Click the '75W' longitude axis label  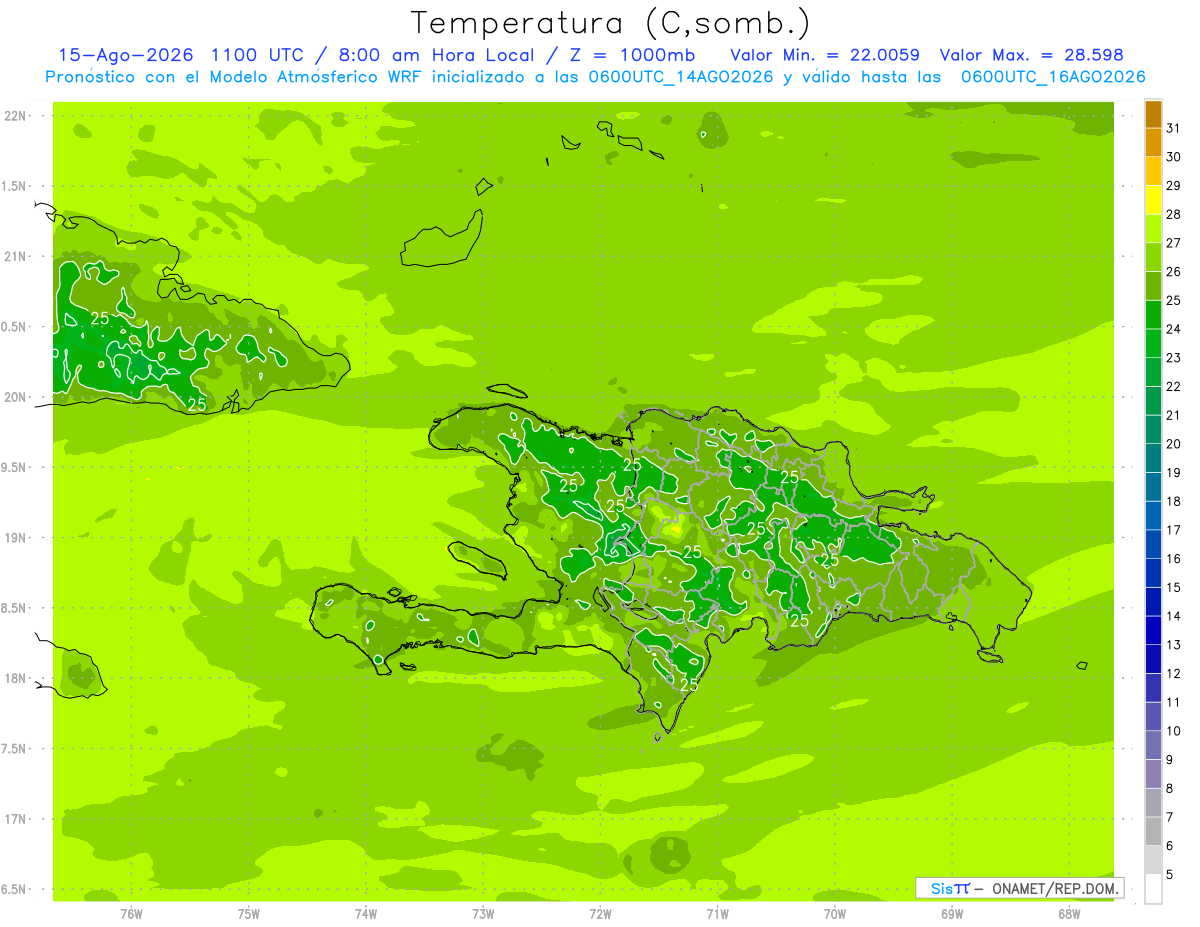point(249,913)
